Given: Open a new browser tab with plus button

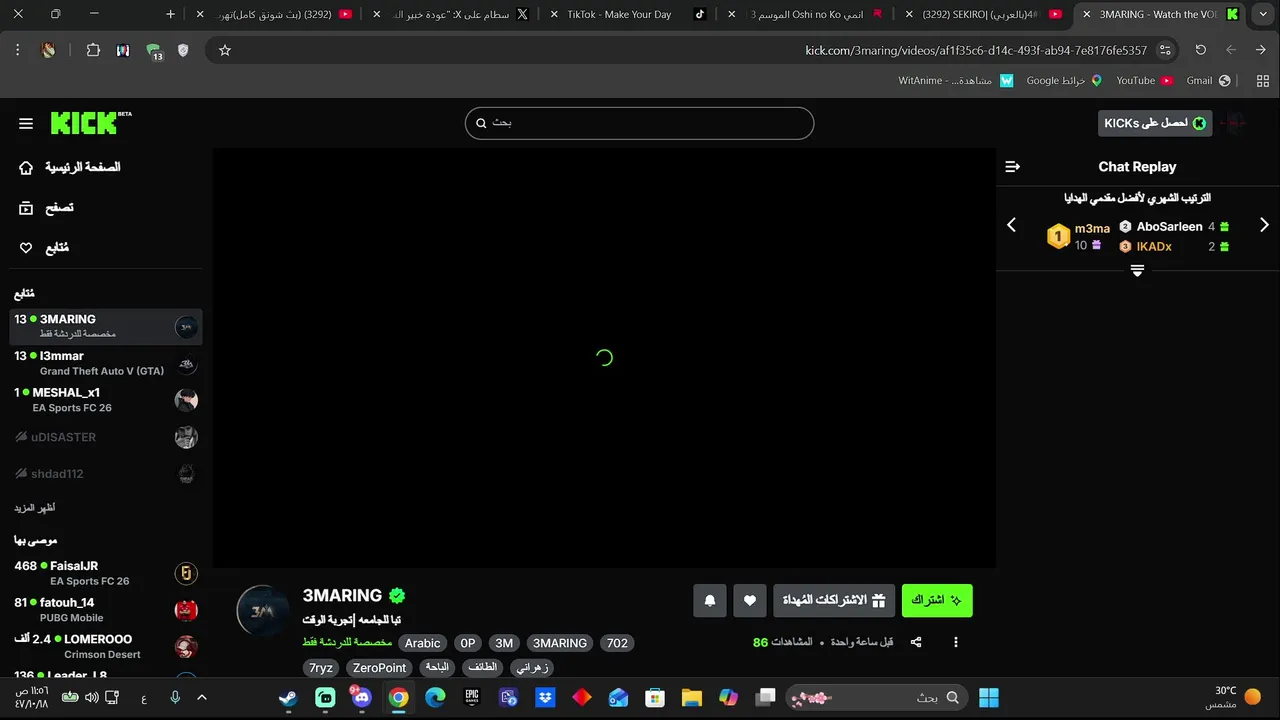Looking at the screenshot, I should pos(170,14).
